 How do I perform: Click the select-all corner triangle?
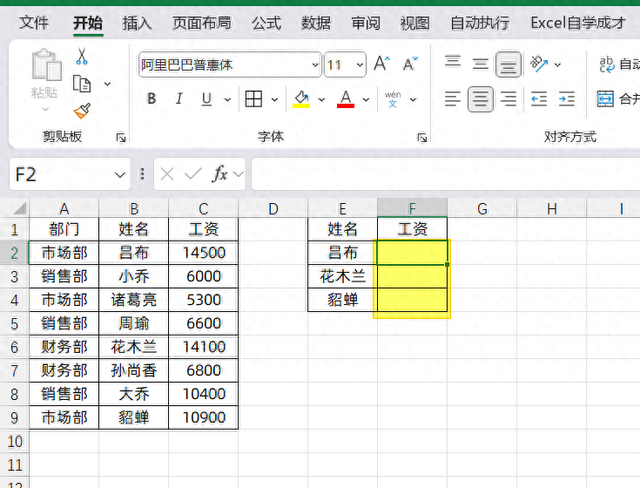tap(20, 209)
